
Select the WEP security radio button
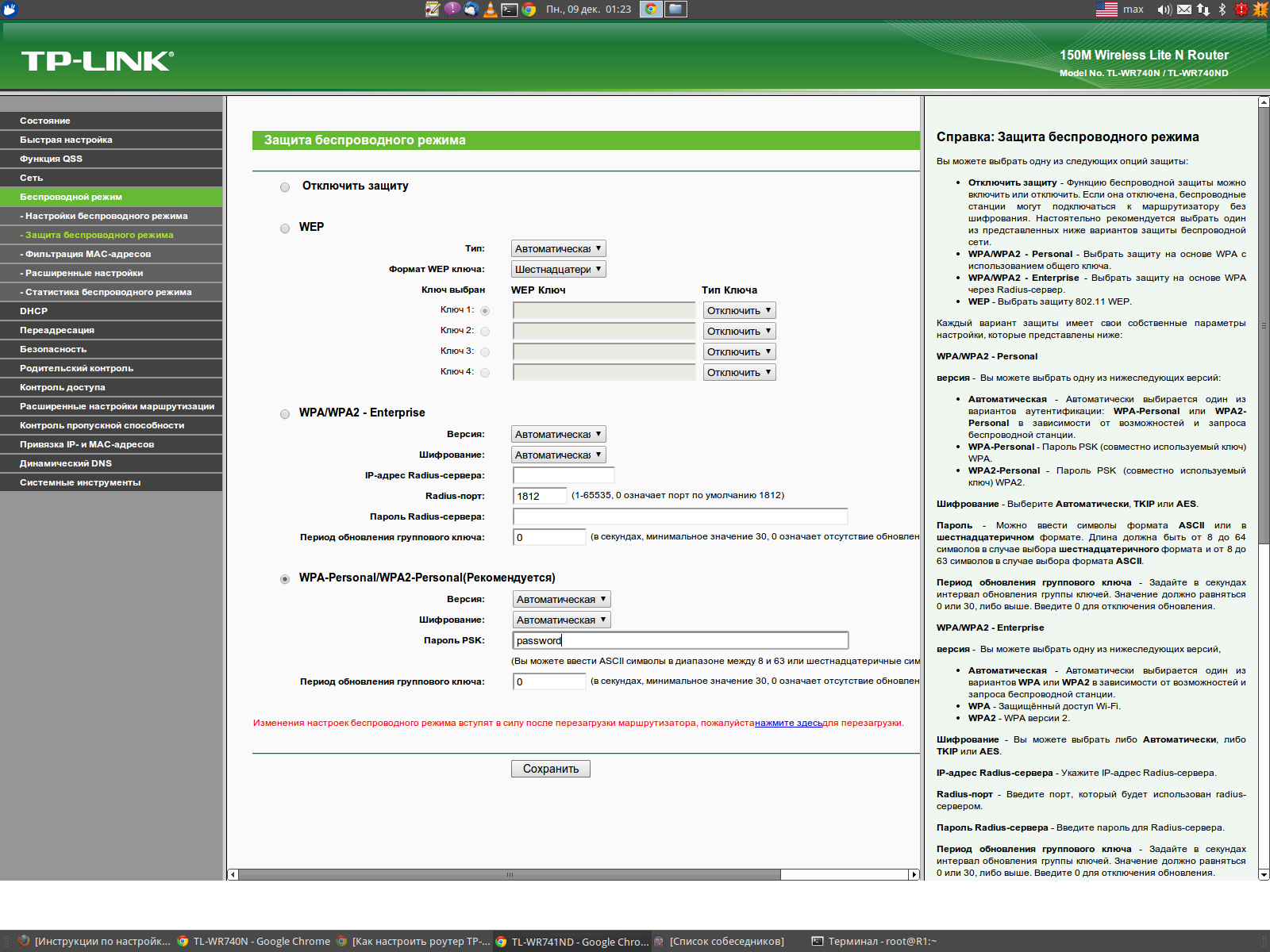pos(285,228)
